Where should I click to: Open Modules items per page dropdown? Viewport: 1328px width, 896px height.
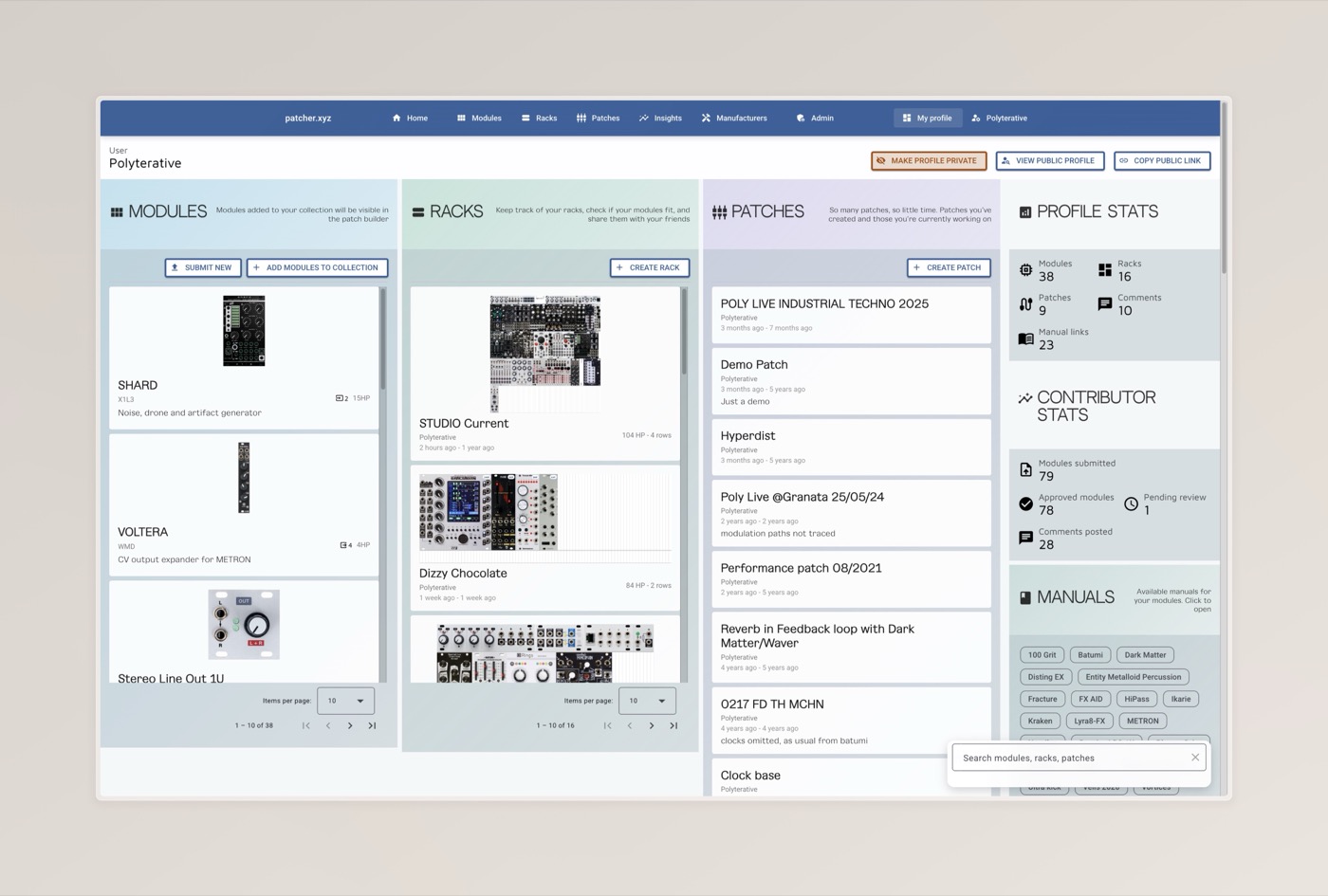(x=345, y=701)
